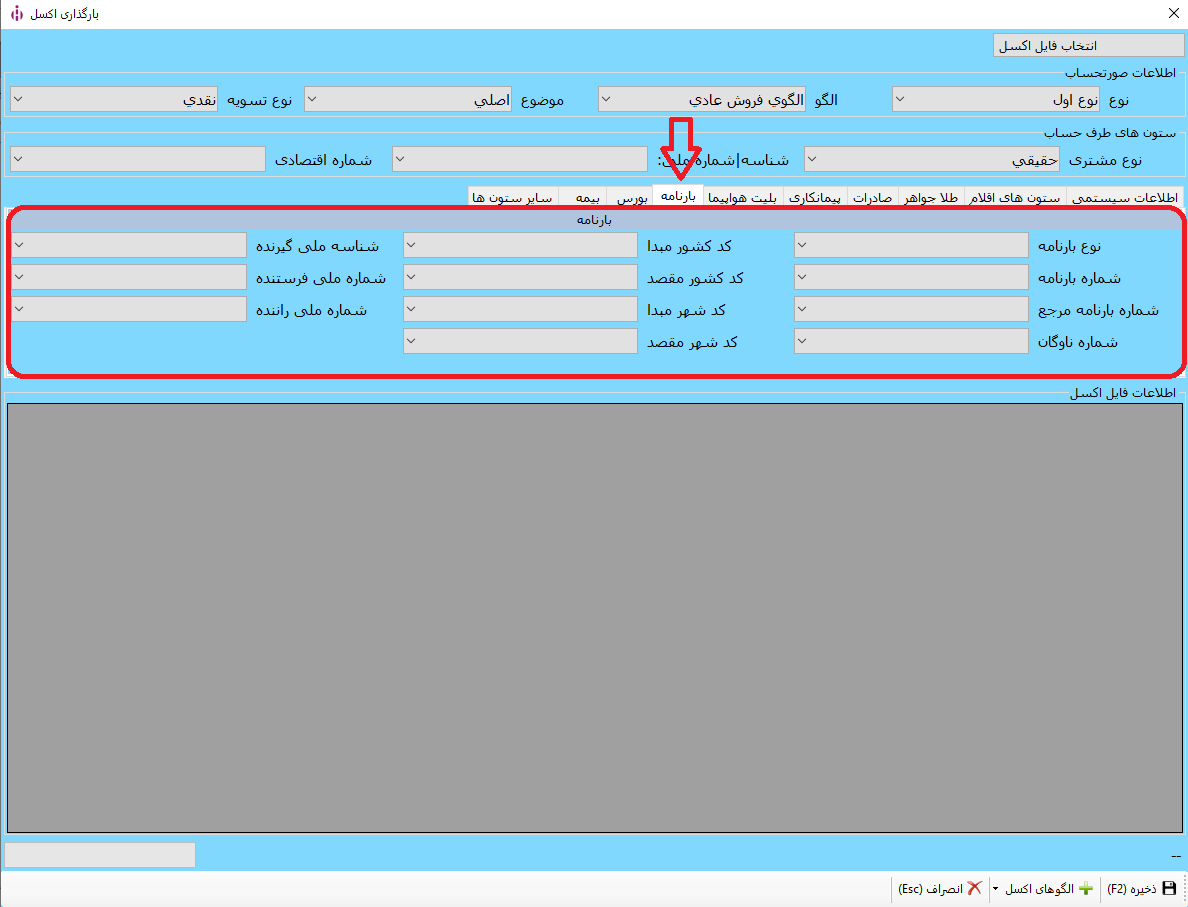Click the app logo in title bar
The height and width of the screenshot is (907, 1188).
tap(16, 14)
